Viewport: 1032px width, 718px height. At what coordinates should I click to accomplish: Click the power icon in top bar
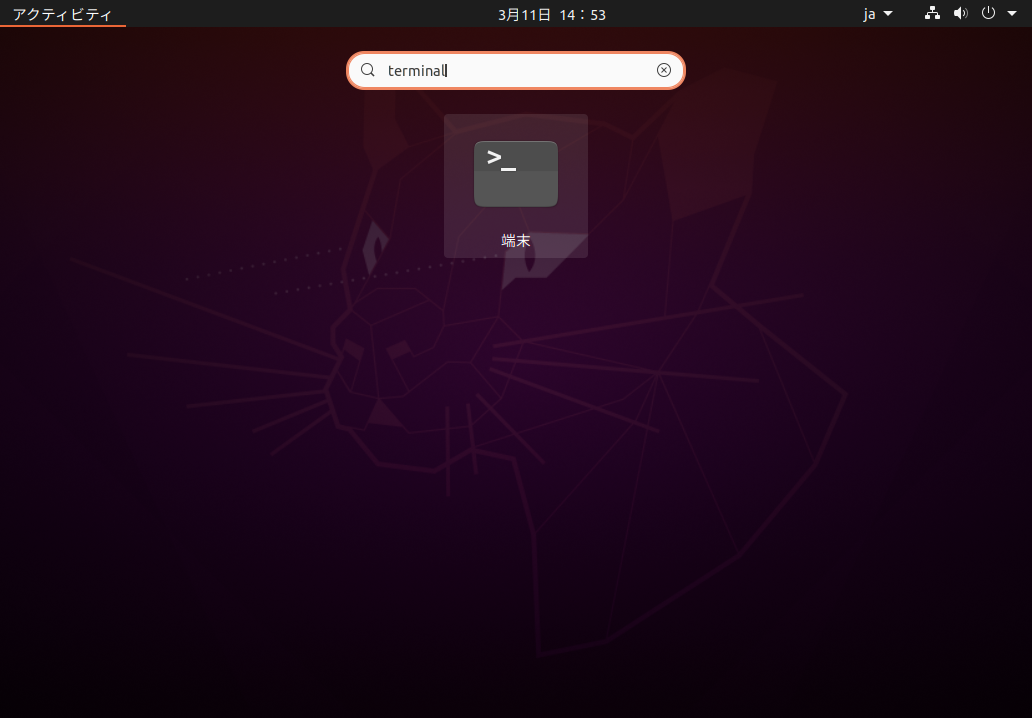988,14
